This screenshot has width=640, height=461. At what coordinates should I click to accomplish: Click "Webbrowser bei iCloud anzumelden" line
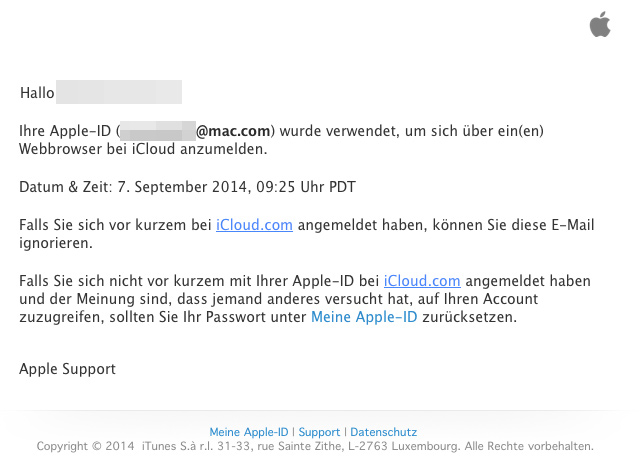tap(143, 149)
